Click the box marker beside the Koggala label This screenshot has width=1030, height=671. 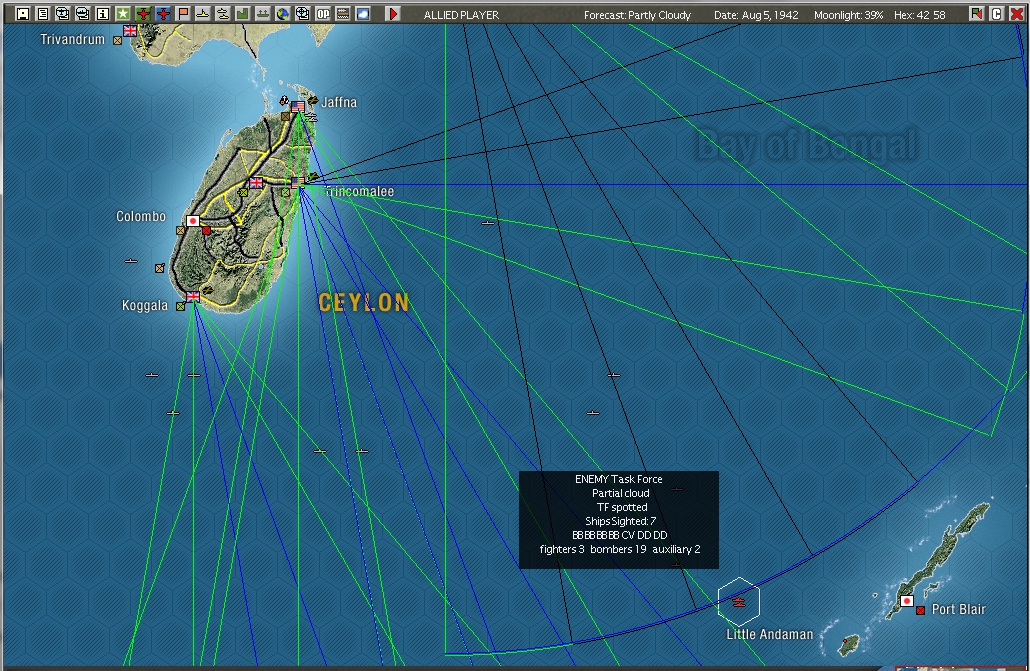click(x=181, y=306)
